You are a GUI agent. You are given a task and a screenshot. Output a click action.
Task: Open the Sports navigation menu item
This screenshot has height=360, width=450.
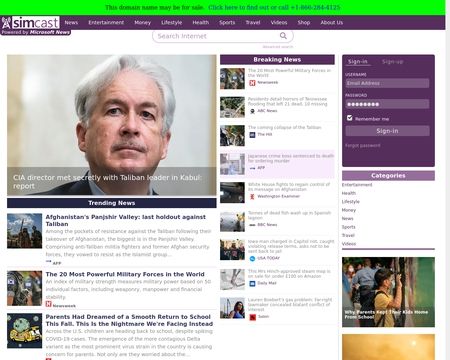(x=227, y=23)
